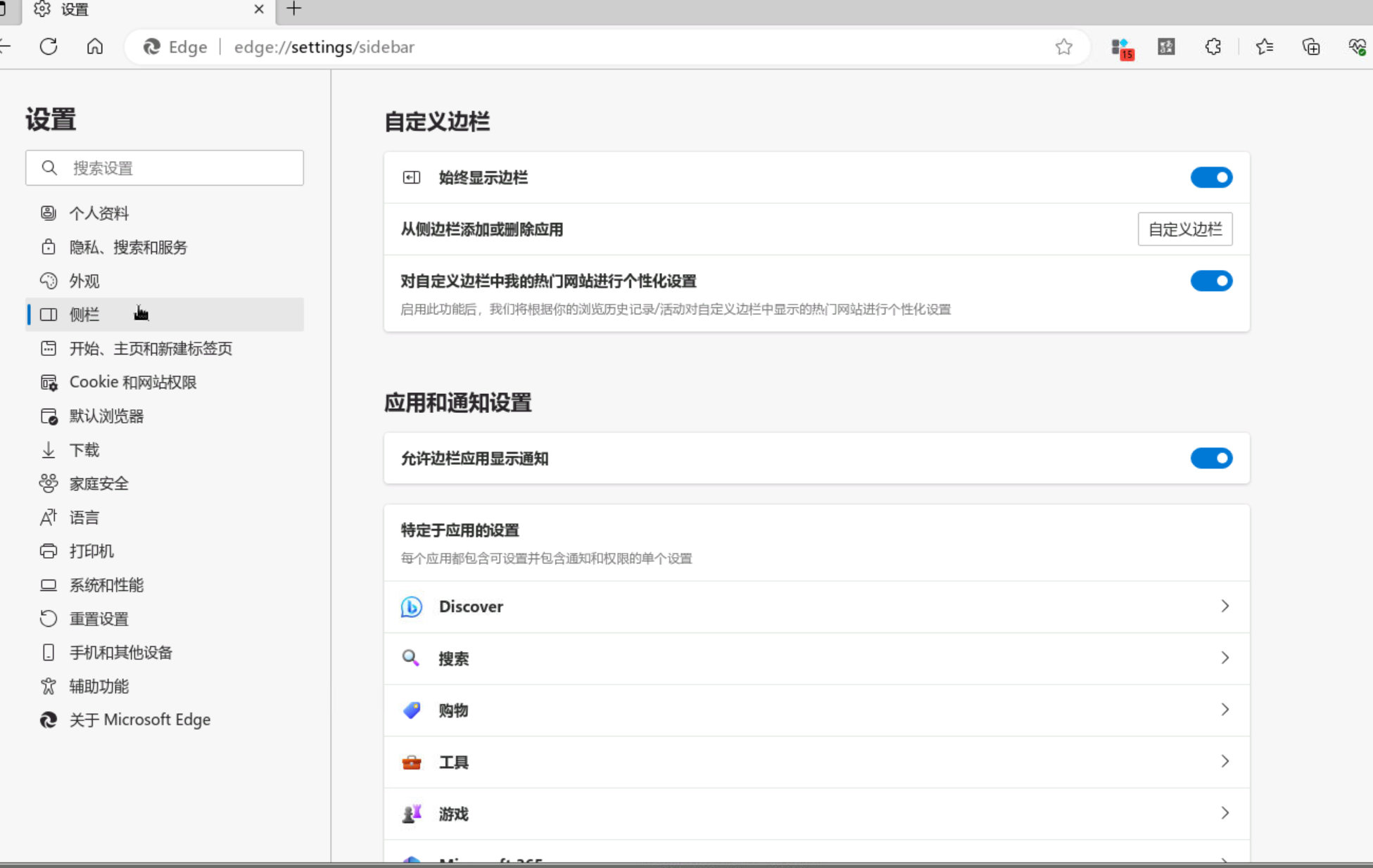Open 外观 settings section

84,281
